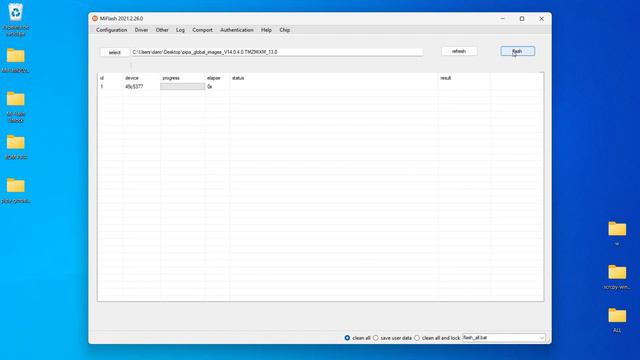Click the ROM path input field
Image resolution: width=640 pixels, height=360 pixels.
point(277,52)
